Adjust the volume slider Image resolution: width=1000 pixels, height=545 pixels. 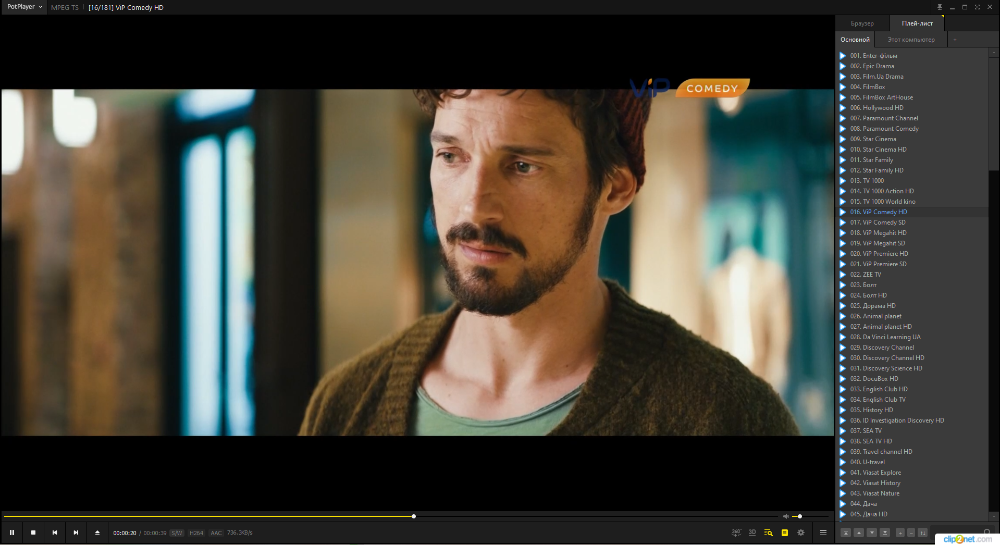pos(811,516)
